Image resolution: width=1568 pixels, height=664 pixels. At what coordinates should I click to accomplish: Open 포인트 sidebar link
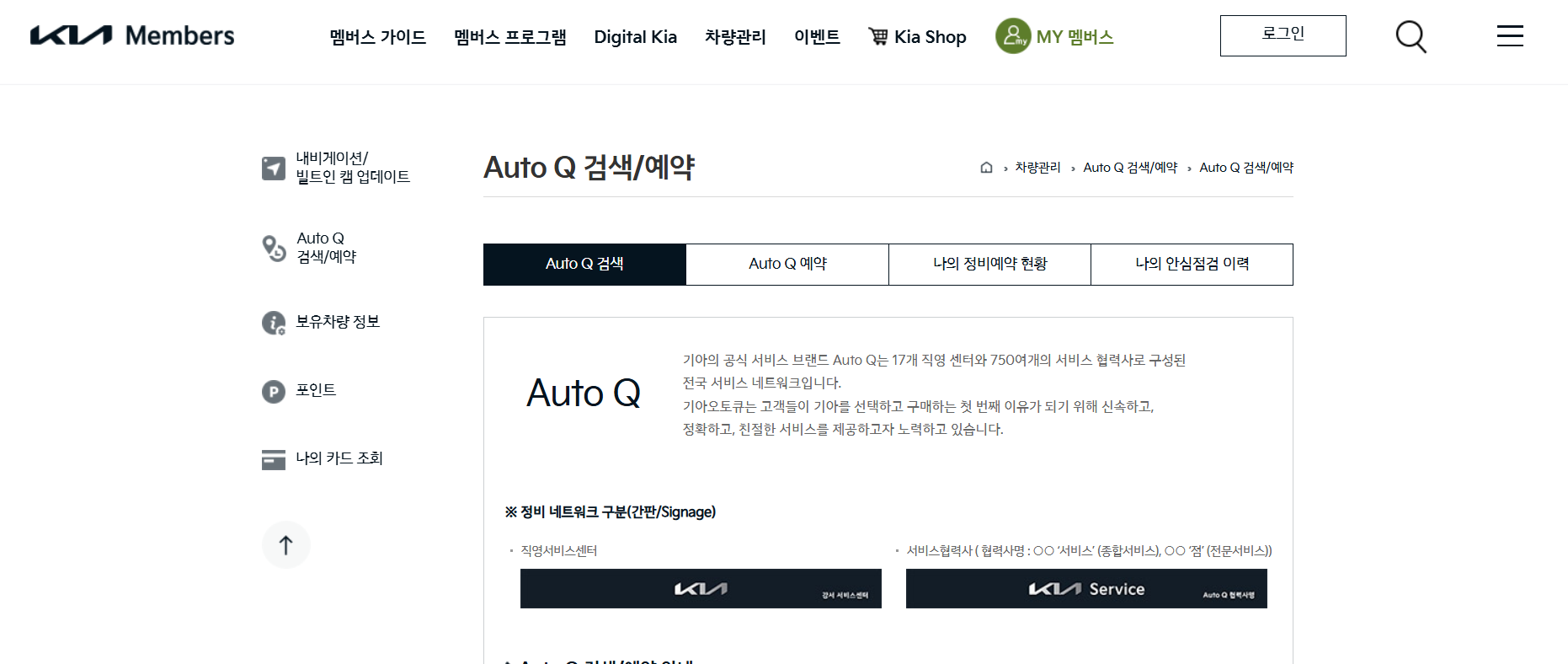pos(316,390)
